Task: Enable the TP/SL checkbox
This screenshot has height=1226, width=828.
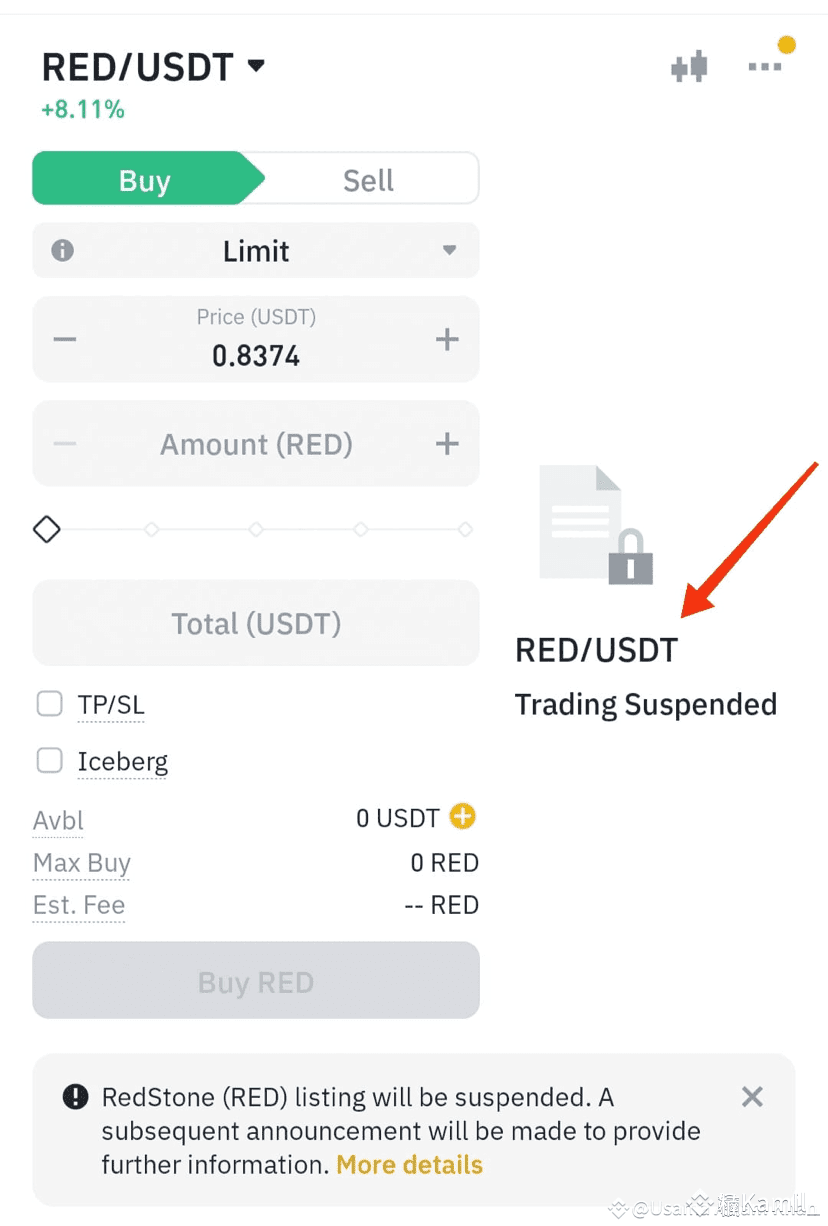Action: (49, 703)
